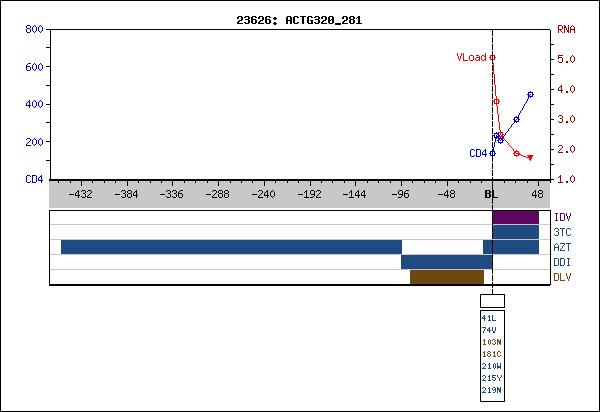The width and height of the screenshot is (600, 412).
Task: Select the IDV drug label
Action: 561,217
